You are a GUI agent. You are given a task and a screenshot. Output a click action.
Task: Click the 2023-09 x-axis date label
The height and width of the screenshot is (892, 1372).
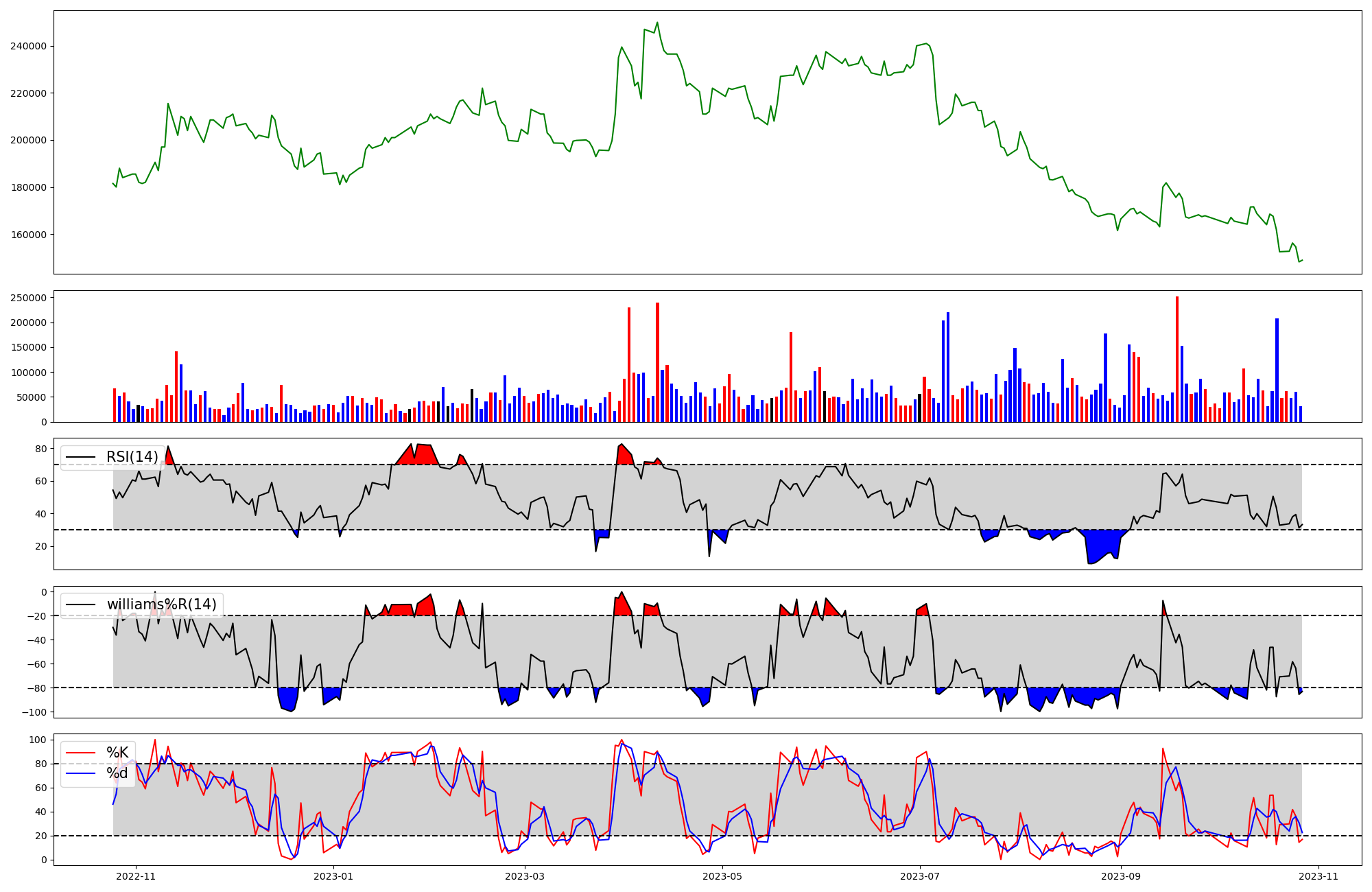click(1120, 876)
